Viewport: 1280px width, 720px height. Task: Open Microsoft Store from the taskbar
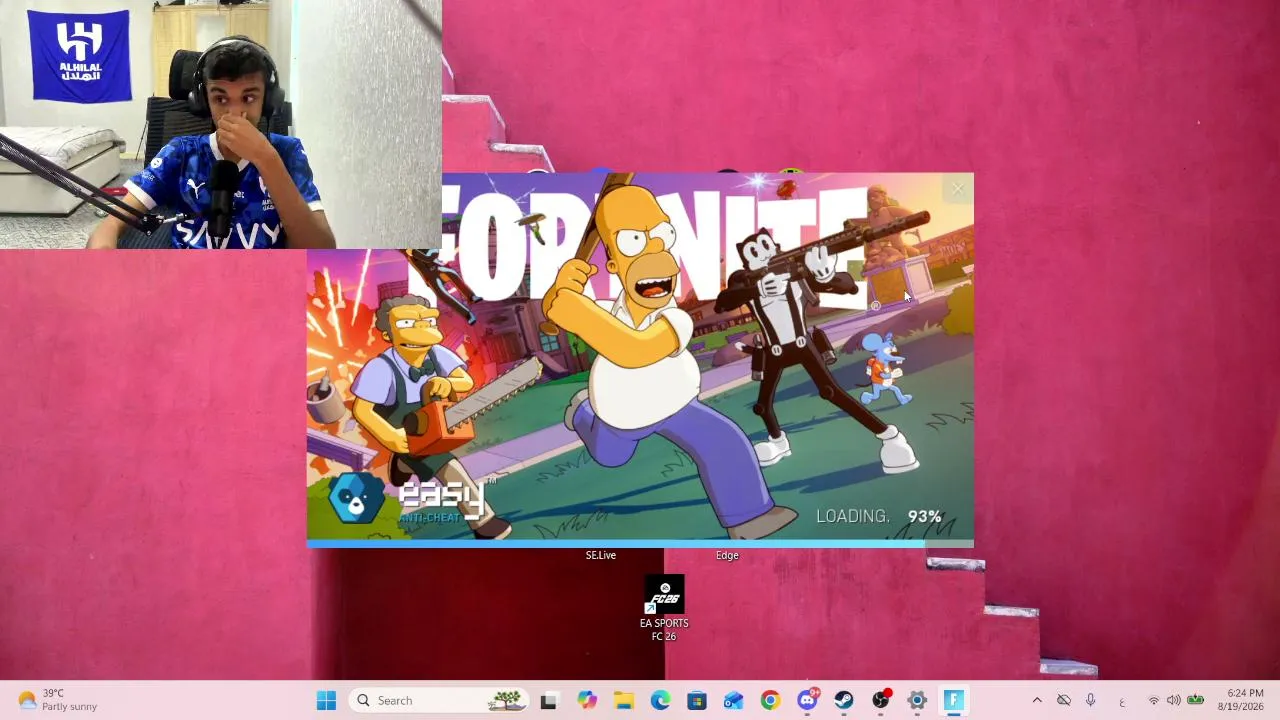697,701
